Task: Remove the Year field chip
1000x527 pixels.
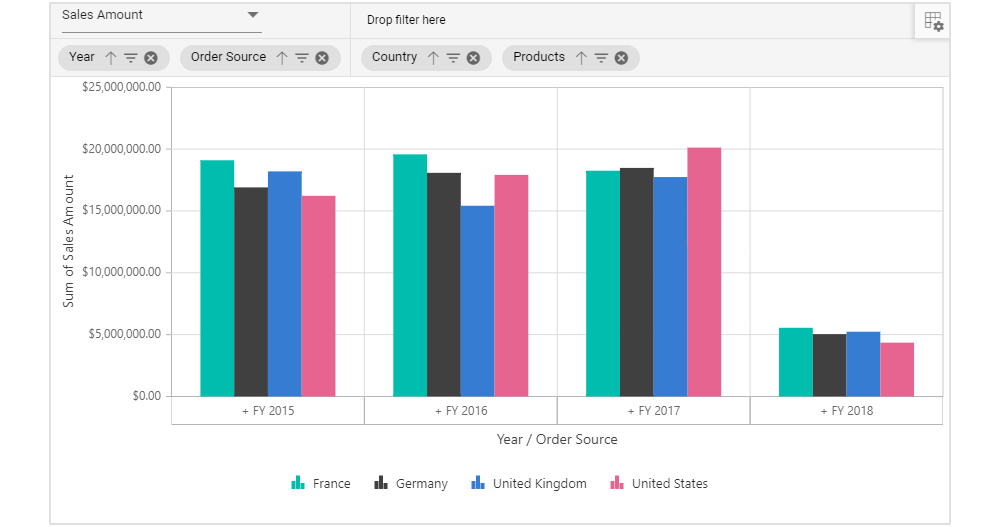Action: pos(151,58)
